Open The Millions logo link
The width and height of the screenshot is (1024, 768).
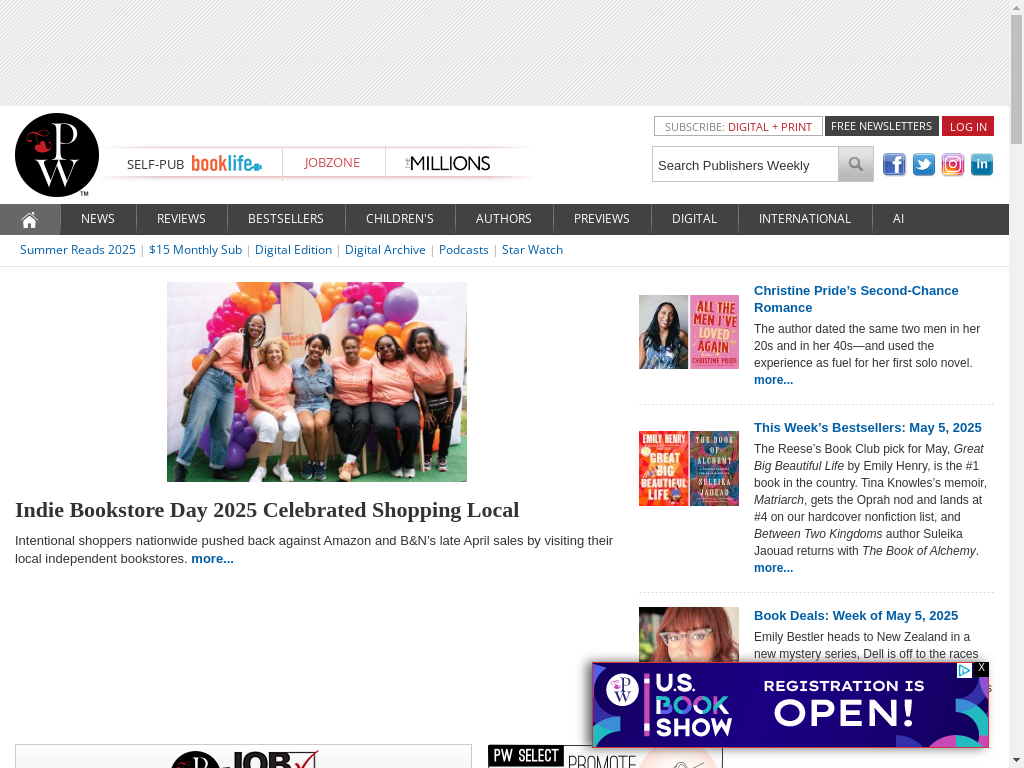click(447, 163)
